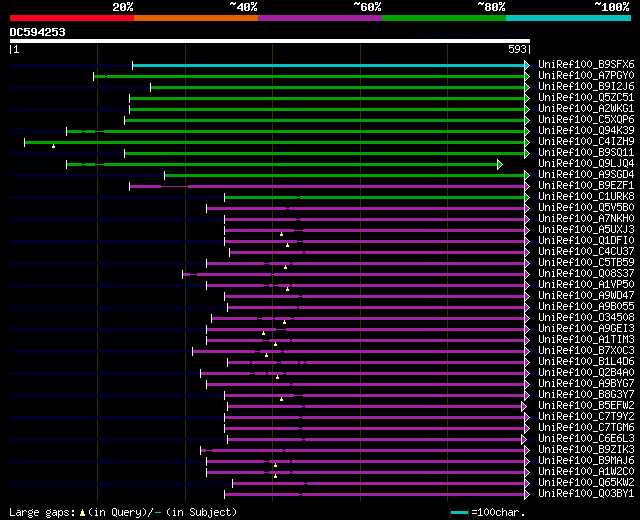Select the UniRef100_B7X0C3 label

point(586,351)
